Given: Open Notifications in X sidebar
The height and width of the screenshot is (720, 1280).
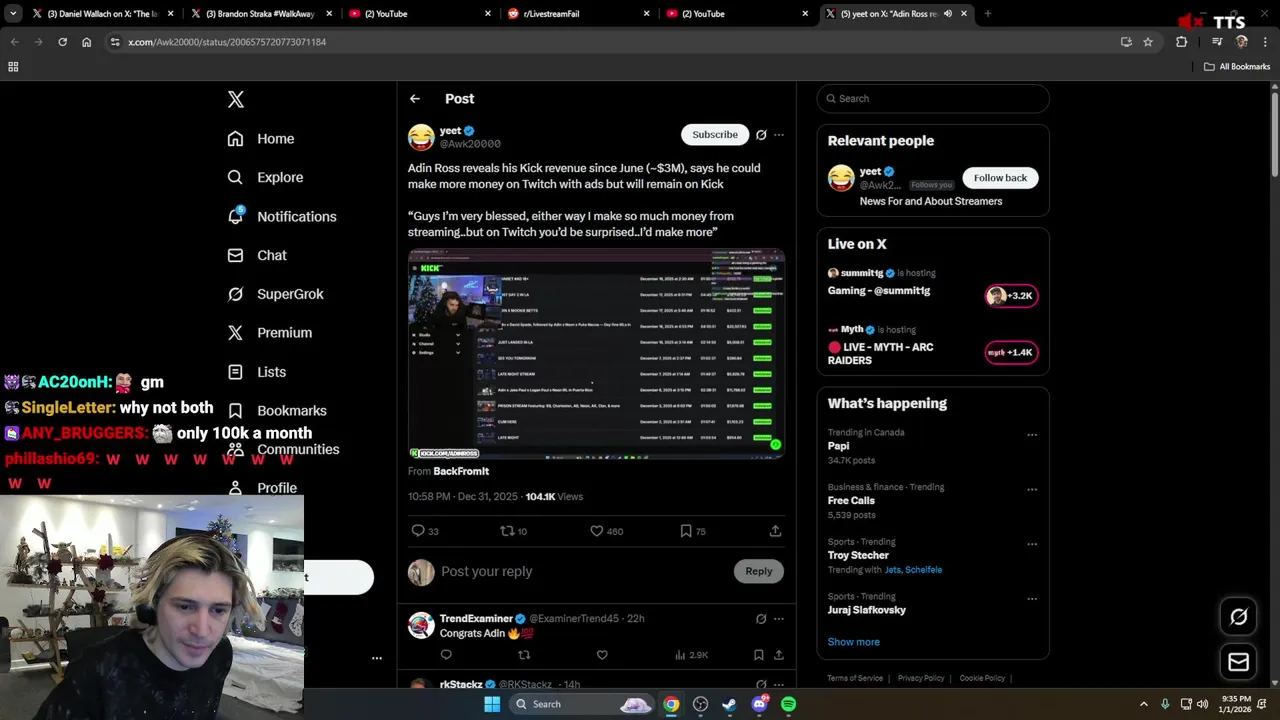Looking at the screenshot, I should pos(282,216).
